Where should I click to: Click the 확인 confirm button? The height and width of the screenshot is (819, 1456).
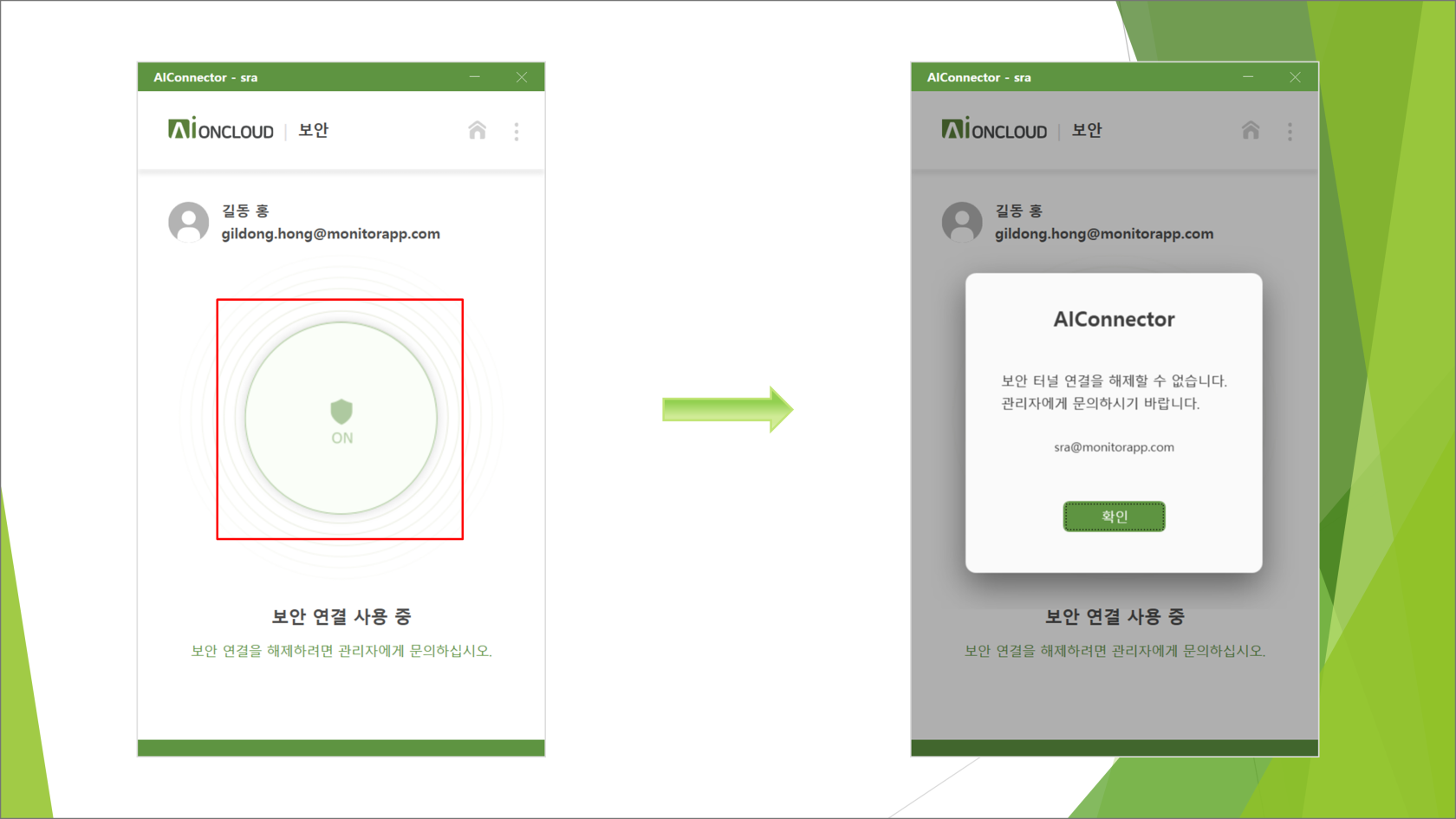point(1114,517)
